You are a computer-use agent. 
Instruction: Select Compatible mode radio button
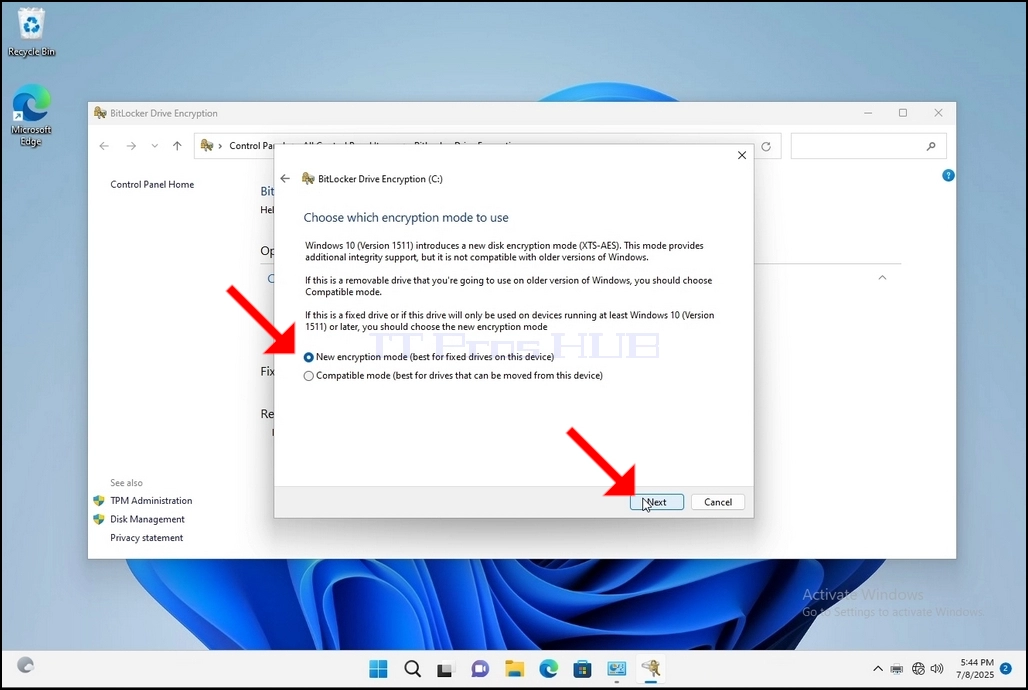click(x=309, y=376)
